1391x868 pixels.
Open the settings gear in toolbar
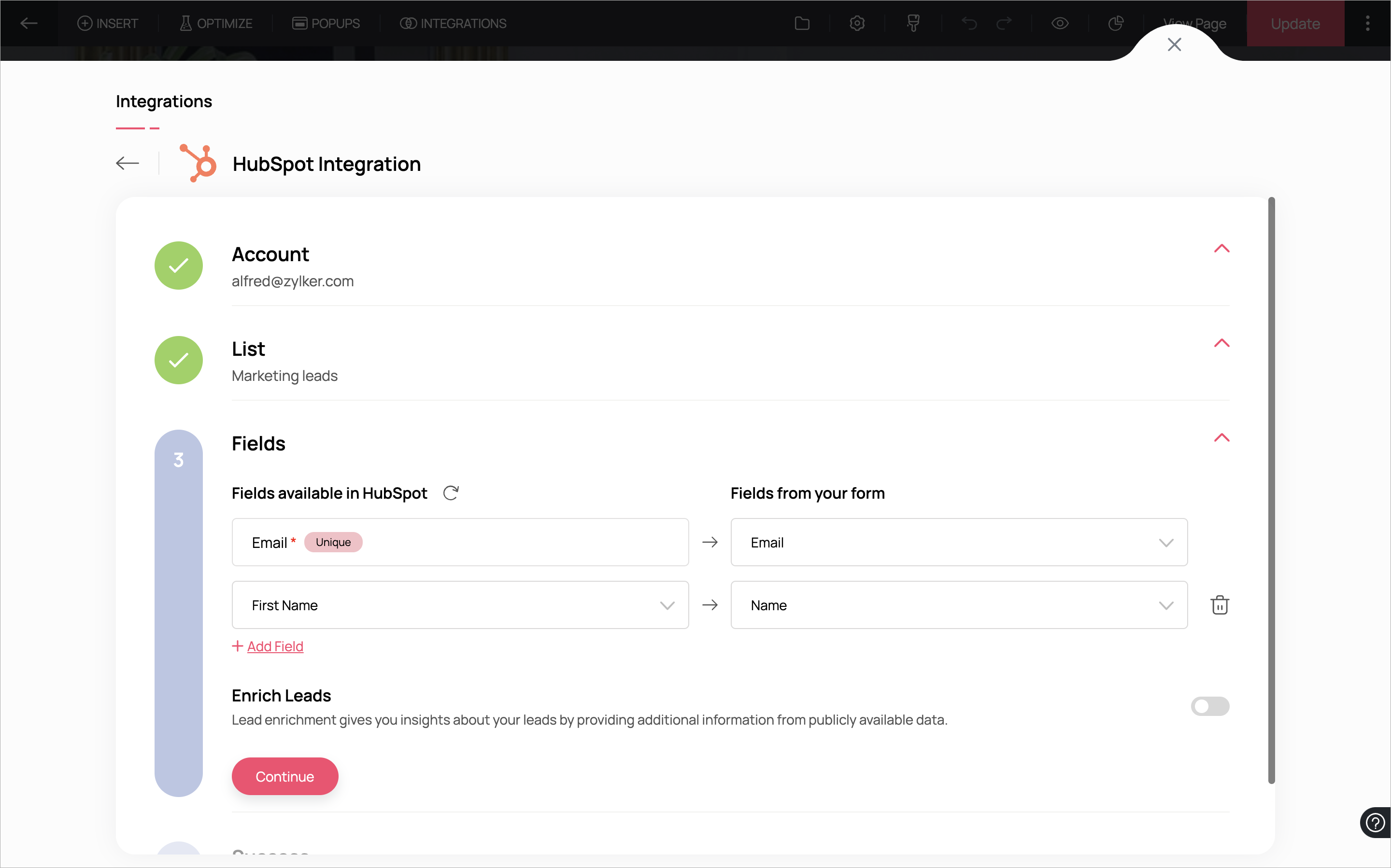coord(857,24)
